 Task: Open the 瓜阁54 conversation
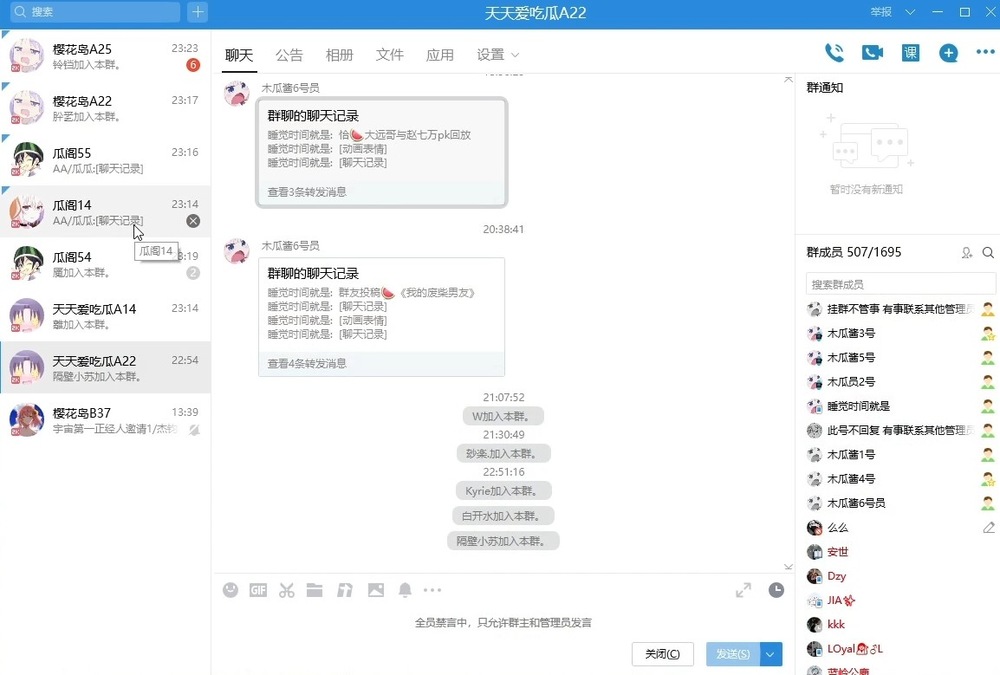point(105,264)
